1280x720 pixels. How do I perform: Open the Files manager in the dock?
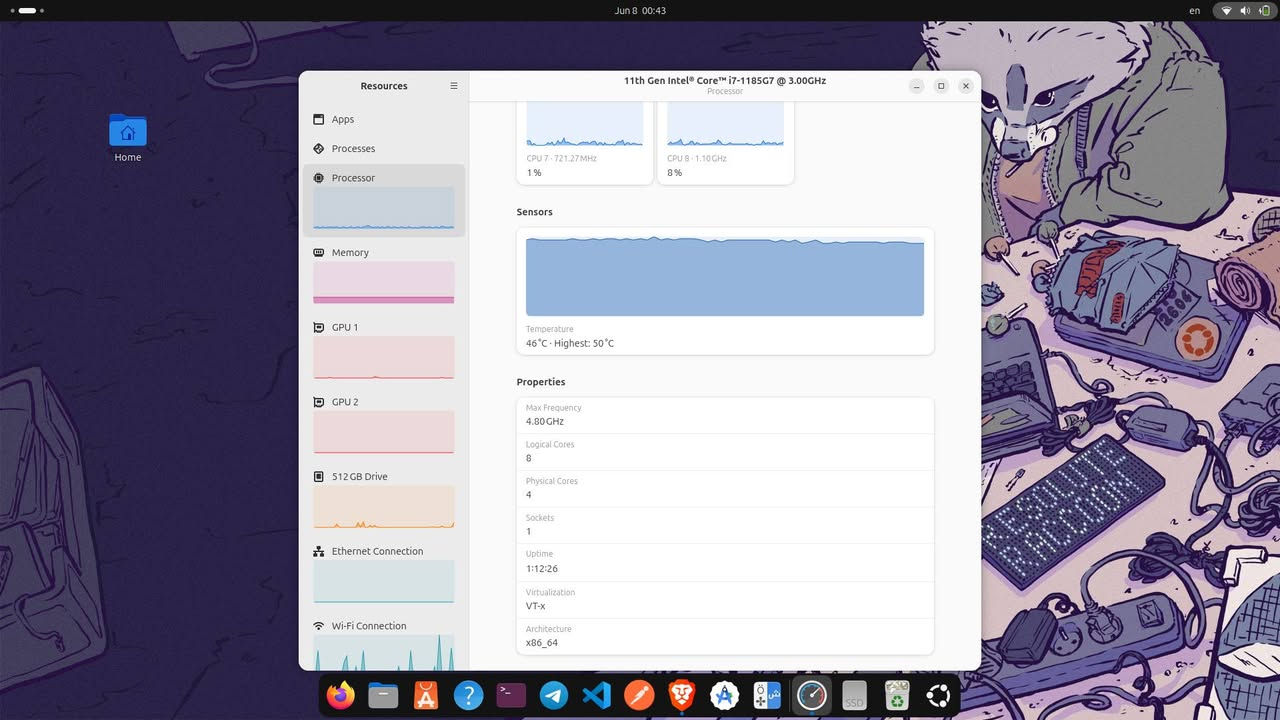(383, 695)
